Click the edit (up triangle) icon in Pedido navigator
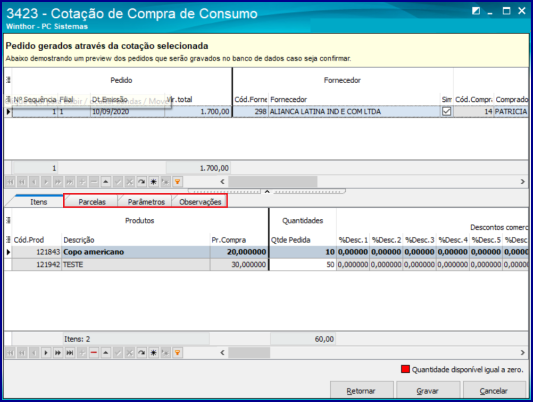Viewport: 533px width, 402px height. 106,182
